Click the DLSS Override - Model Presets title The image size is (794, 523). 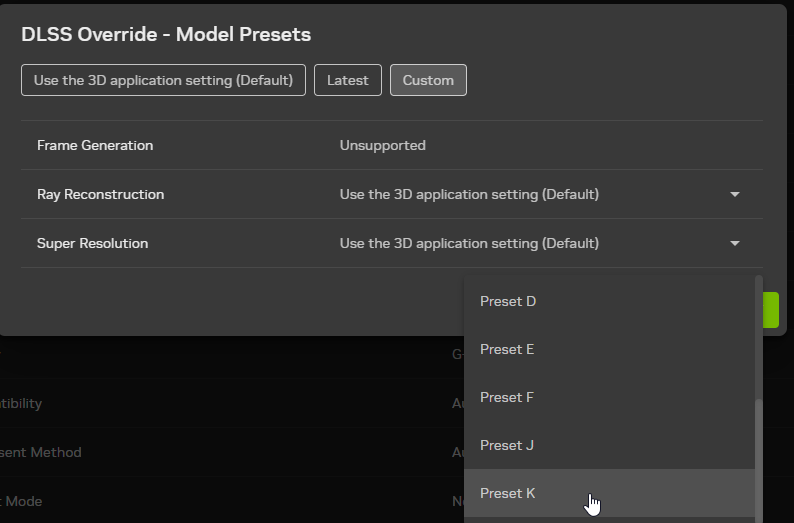click(x=166, y=34)
